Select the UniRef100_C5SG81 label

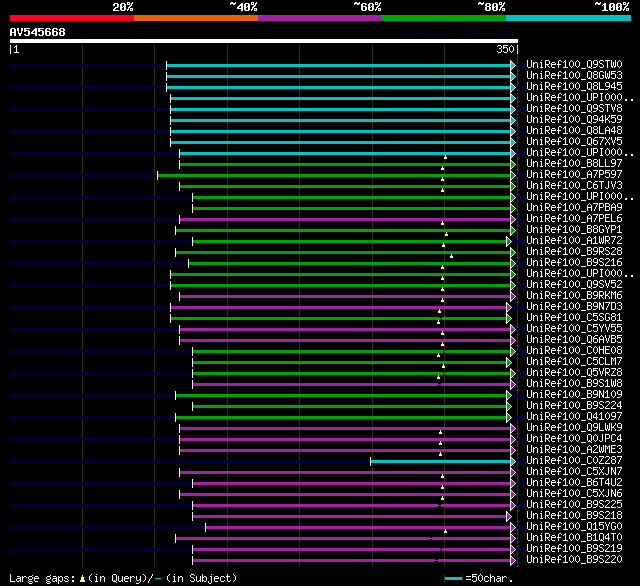[574, 318]
